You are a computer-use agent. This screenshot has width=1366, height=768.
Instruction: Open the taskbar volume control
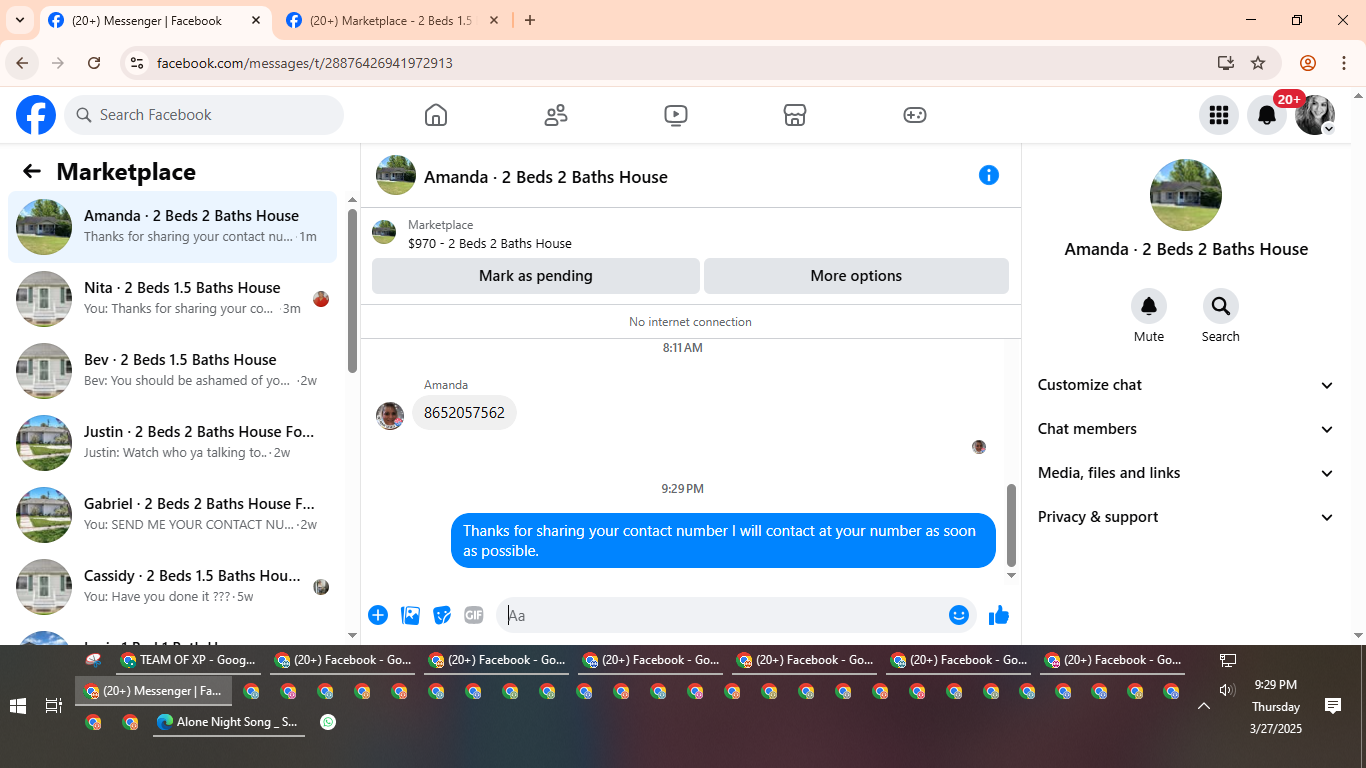point(1227,690)
